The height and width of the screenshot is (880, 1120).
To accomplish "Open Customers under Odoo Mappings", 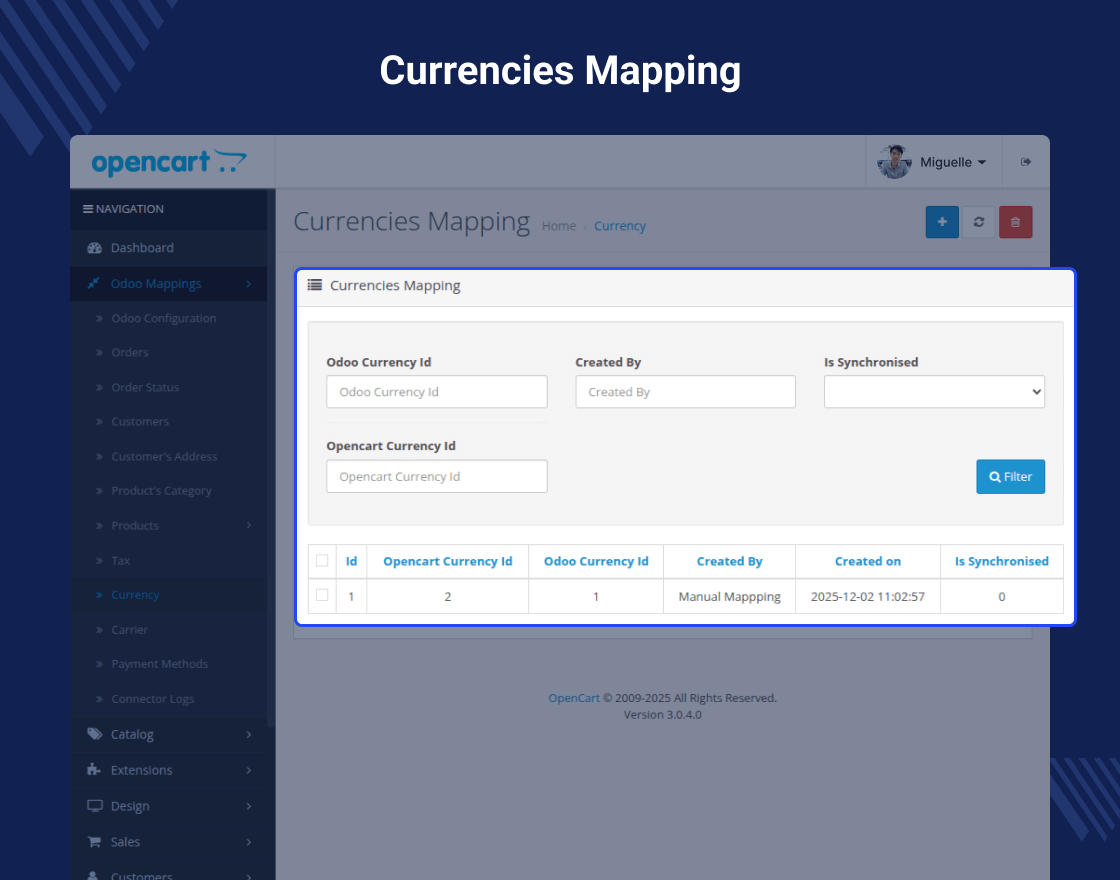I will pyautogui.click(x=140, y=421).
